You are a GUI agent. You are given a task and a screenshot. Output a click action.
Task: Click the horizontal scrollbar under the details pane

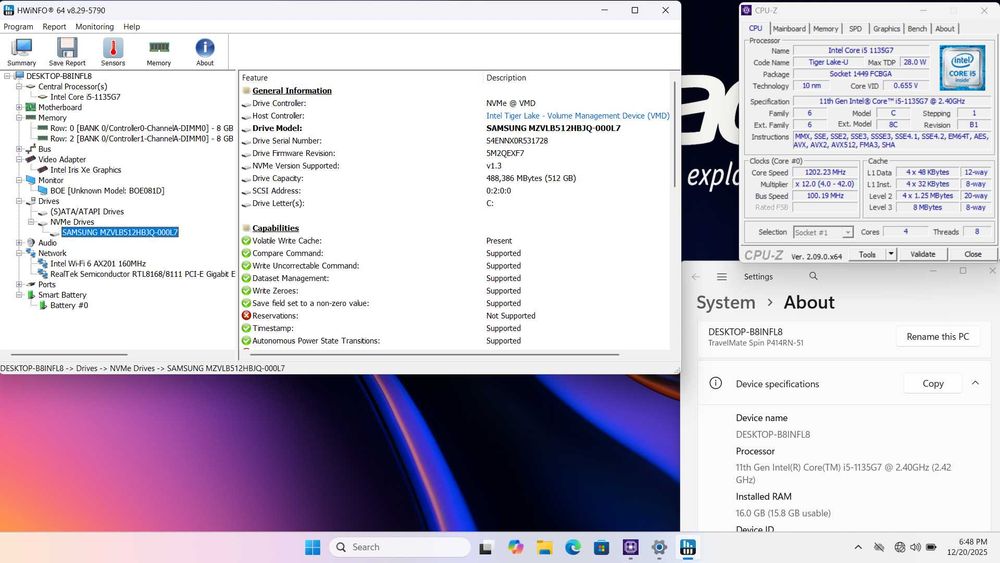(x=432, y=355)
